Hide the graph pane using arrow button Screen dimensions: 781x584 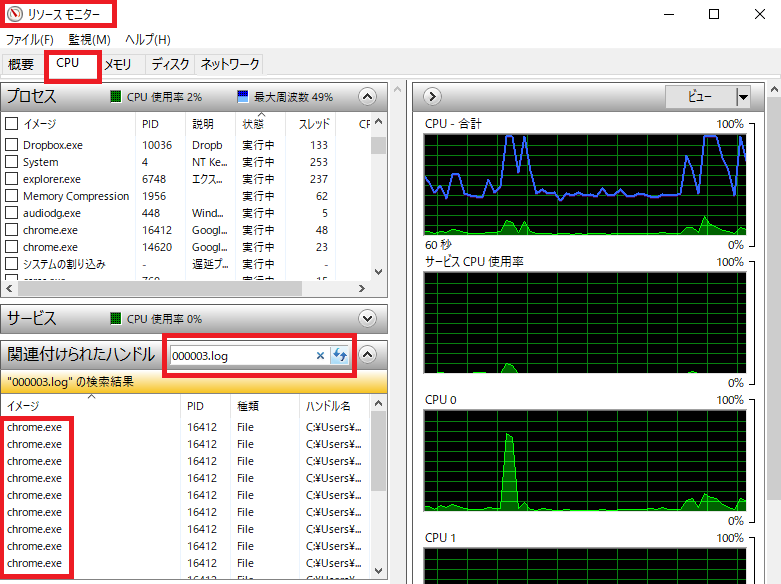pyautogui.click(x=432, y=97)
